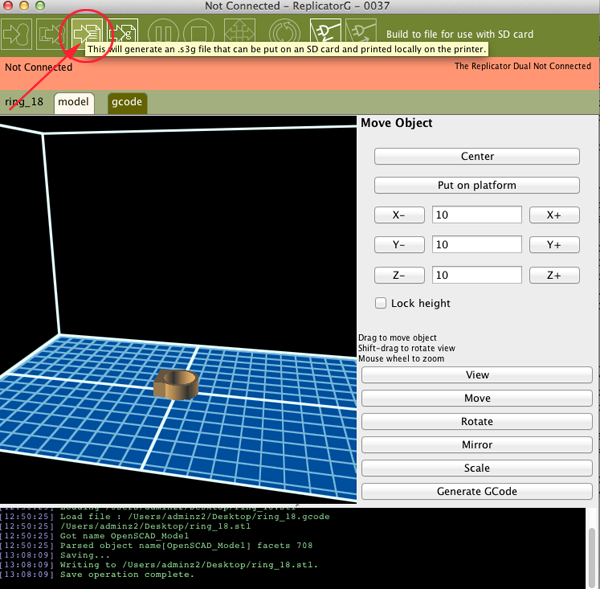Click the Connect plug icon

coord(325,34)
